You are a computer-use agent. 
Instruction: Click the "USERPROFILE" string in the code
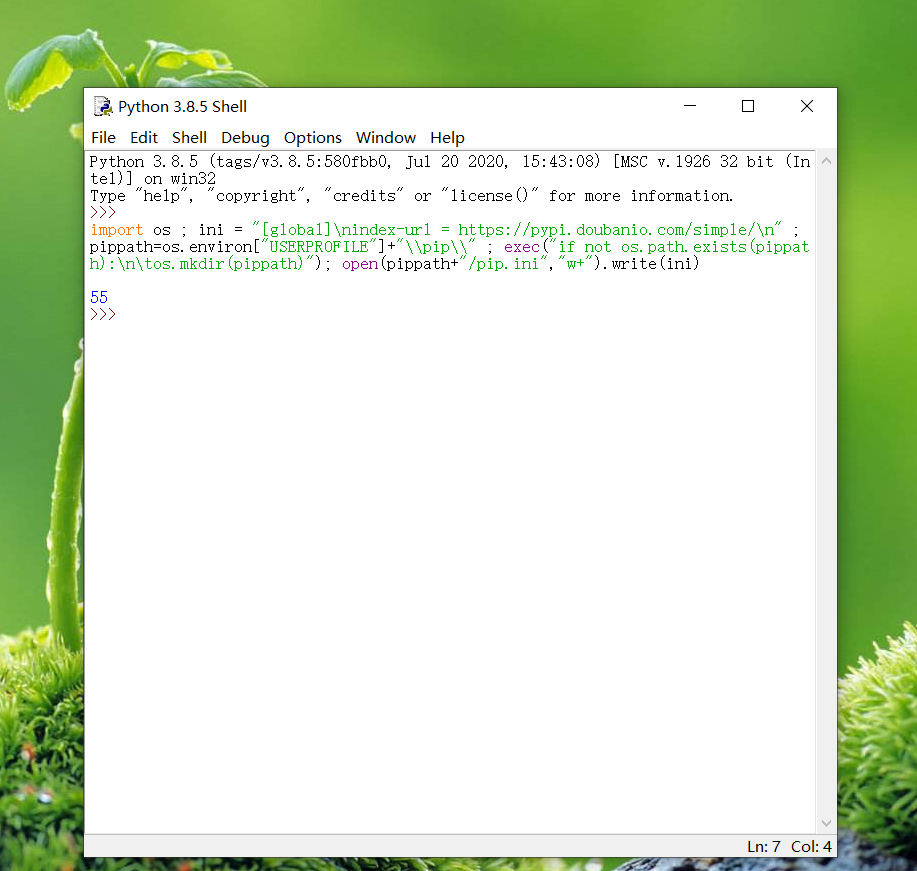click(319, 247)
